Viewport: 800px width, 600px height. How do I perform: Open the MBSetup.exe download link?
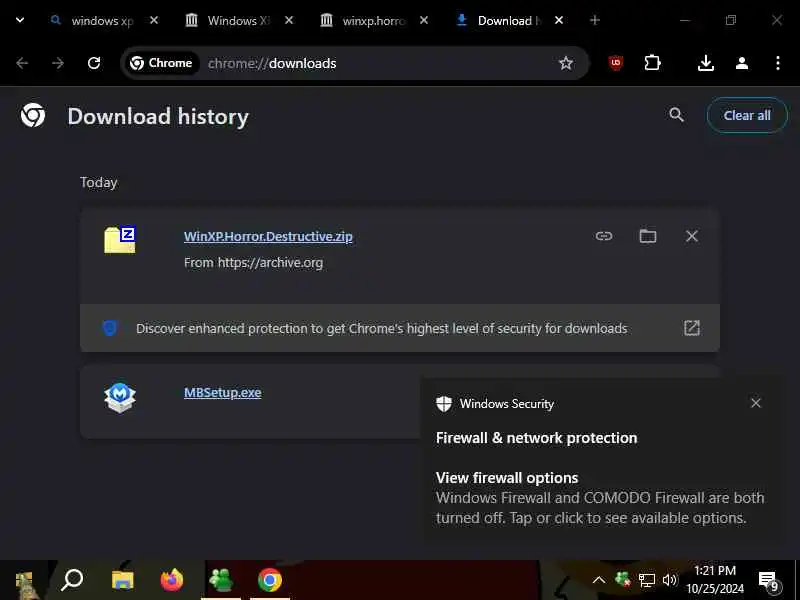coord(223,392)
